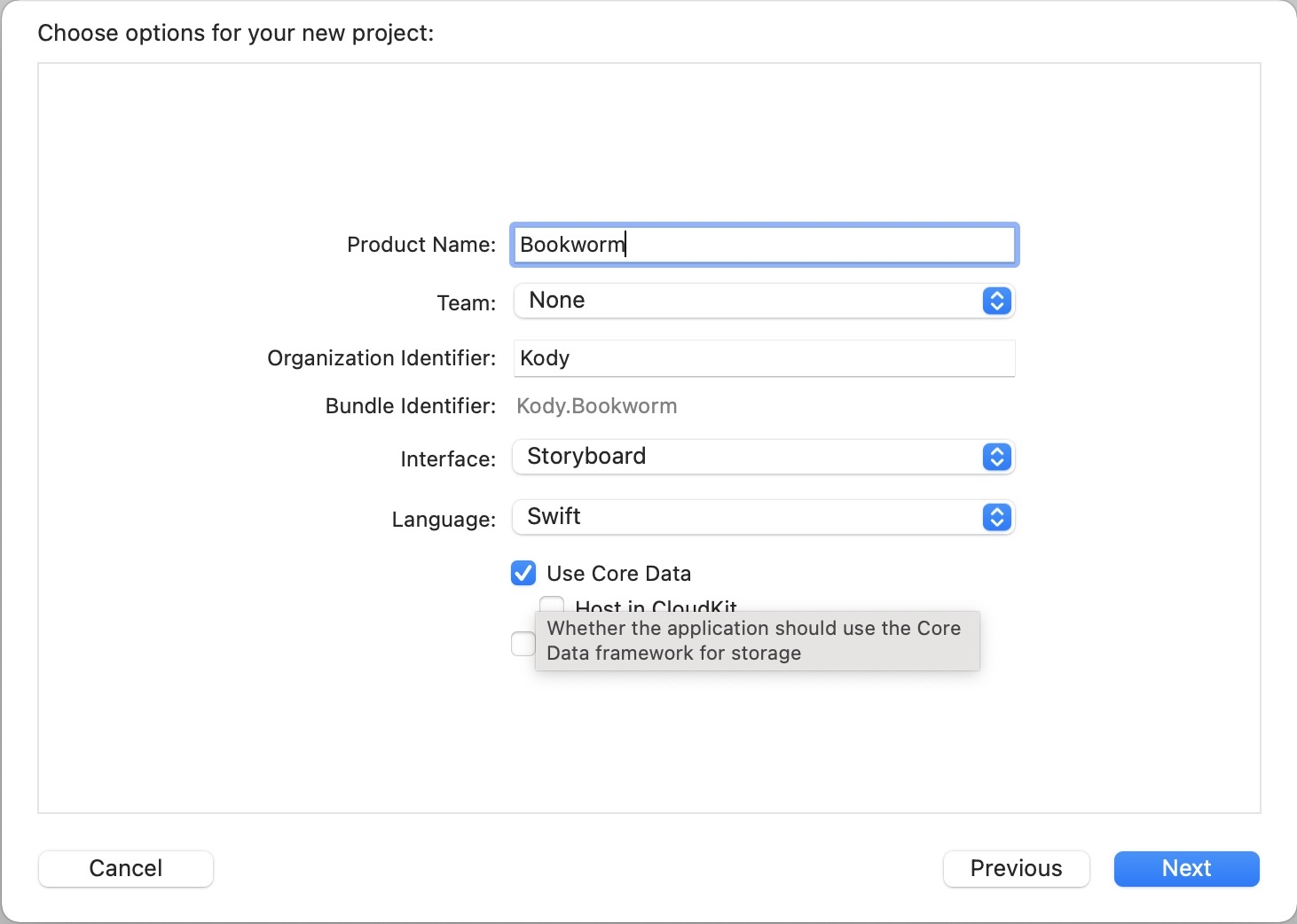
Task: Click into the Organization Identifier field
Action: click(x=763, y=358)
